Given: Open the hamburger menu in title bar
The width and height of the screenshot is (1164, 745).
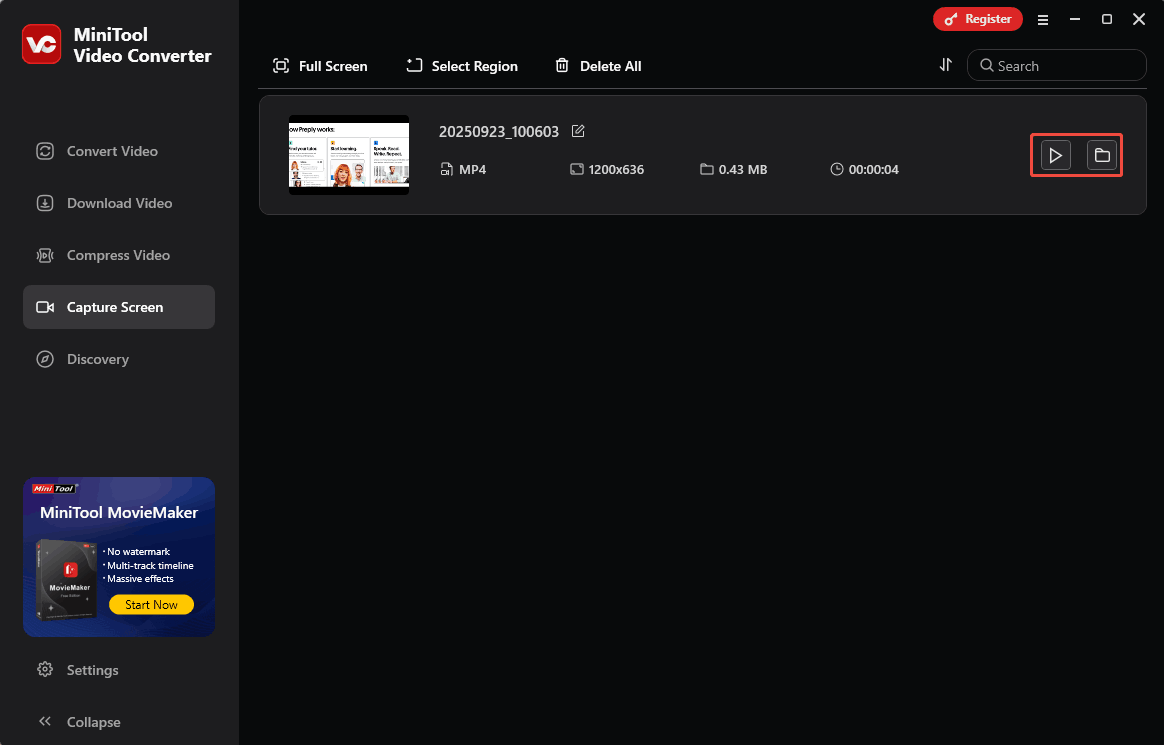Looking at the screenshot, I should 1043,20.
